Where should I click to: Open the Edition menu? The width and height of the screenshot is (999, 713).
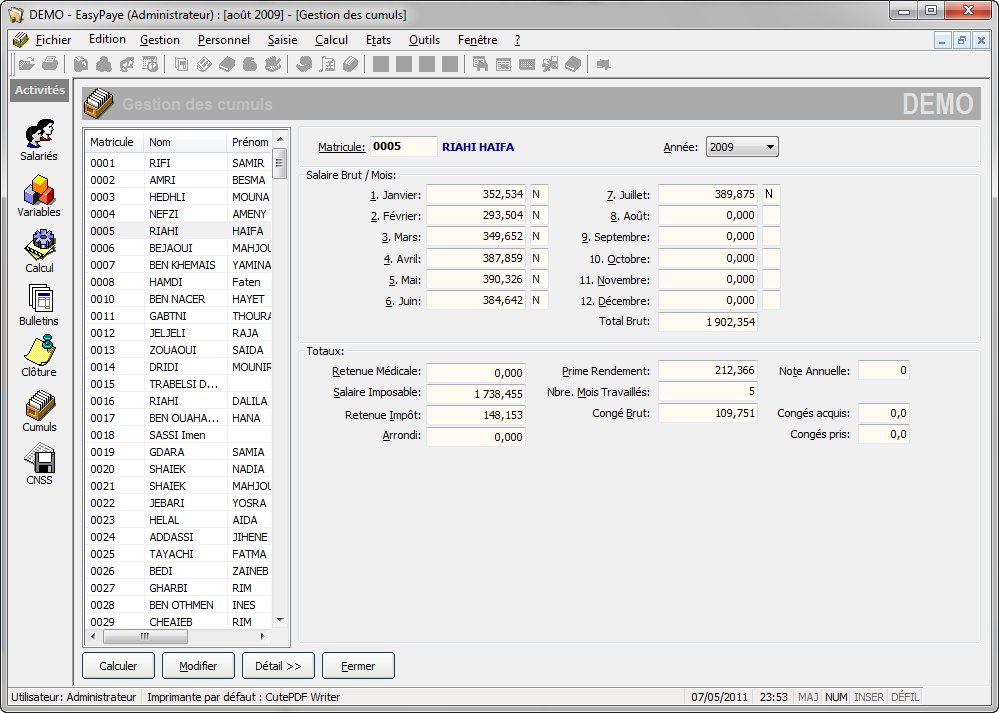[x=107, y=40]
